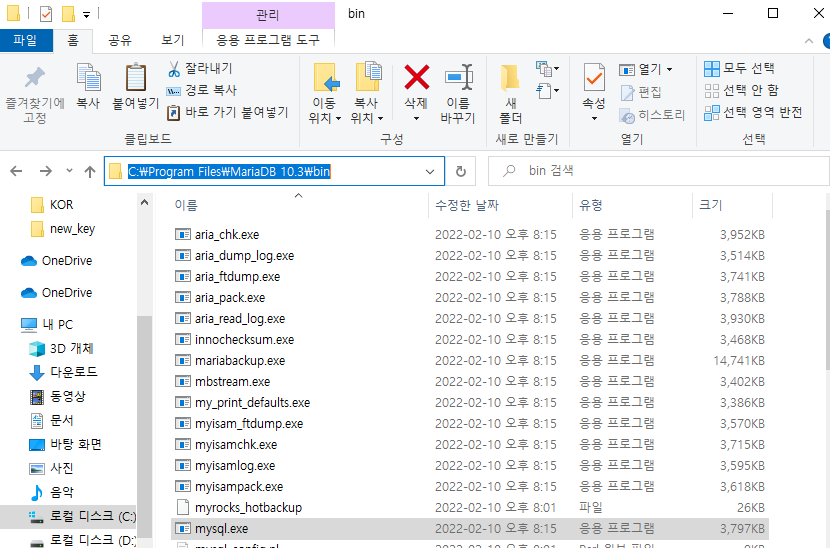Open 사진 (Pictures) in the sidebar

coord(51,468)
